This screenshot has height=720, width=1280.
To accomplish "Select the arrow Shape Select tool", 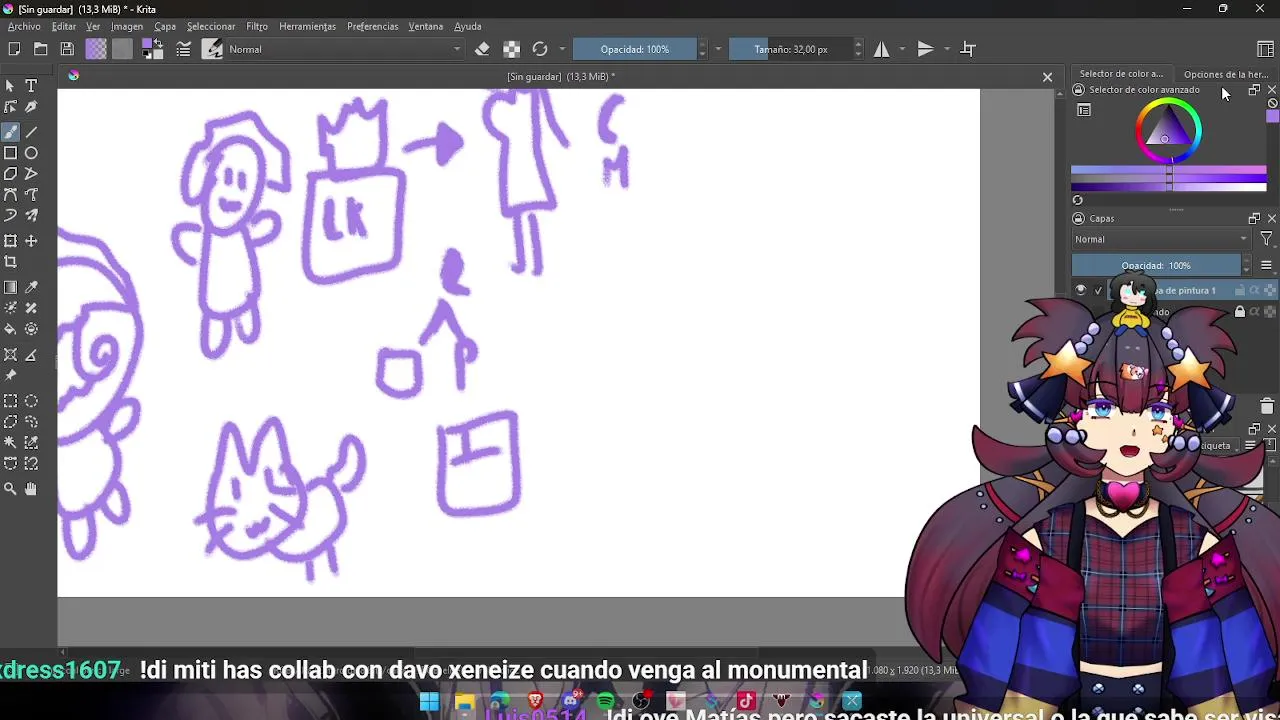I will tap(10, 86).
